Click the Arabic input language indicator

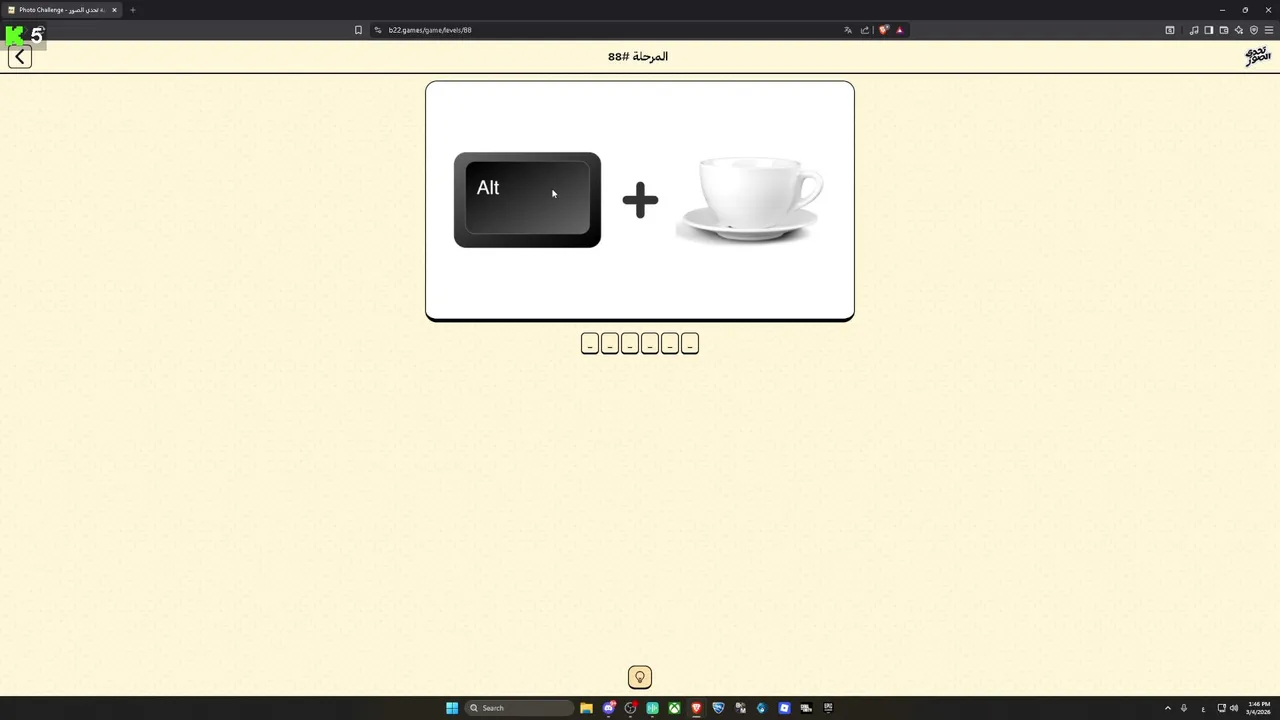pos(1203,709)
